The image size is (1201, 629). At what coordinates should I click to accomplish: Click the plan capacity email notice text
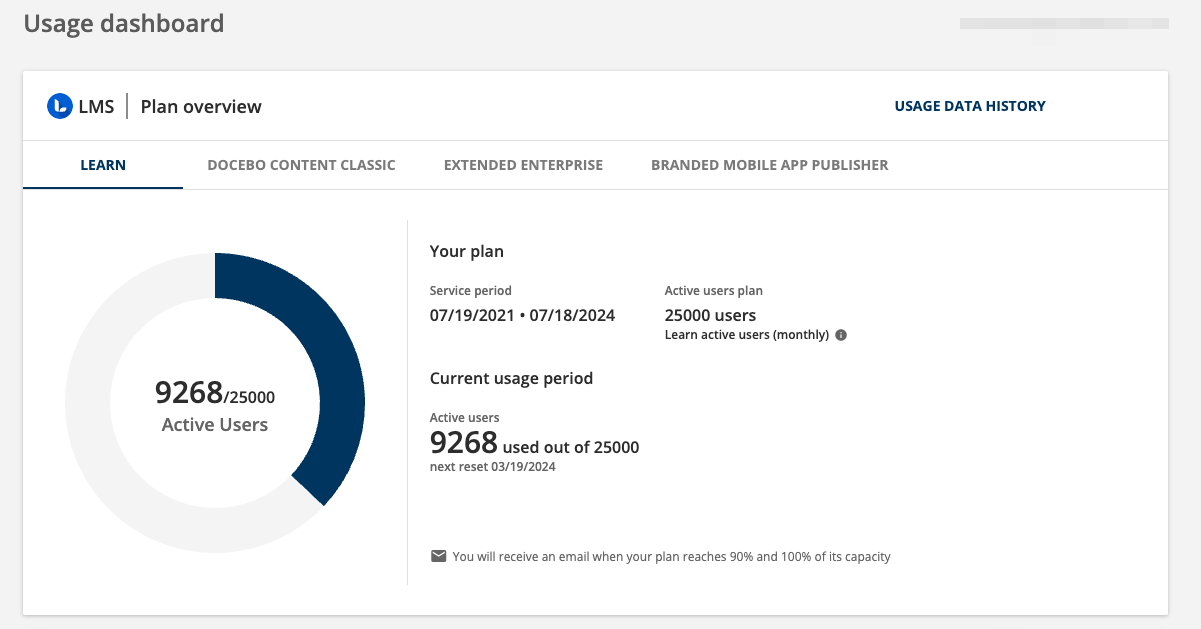[x=671, y=556]
